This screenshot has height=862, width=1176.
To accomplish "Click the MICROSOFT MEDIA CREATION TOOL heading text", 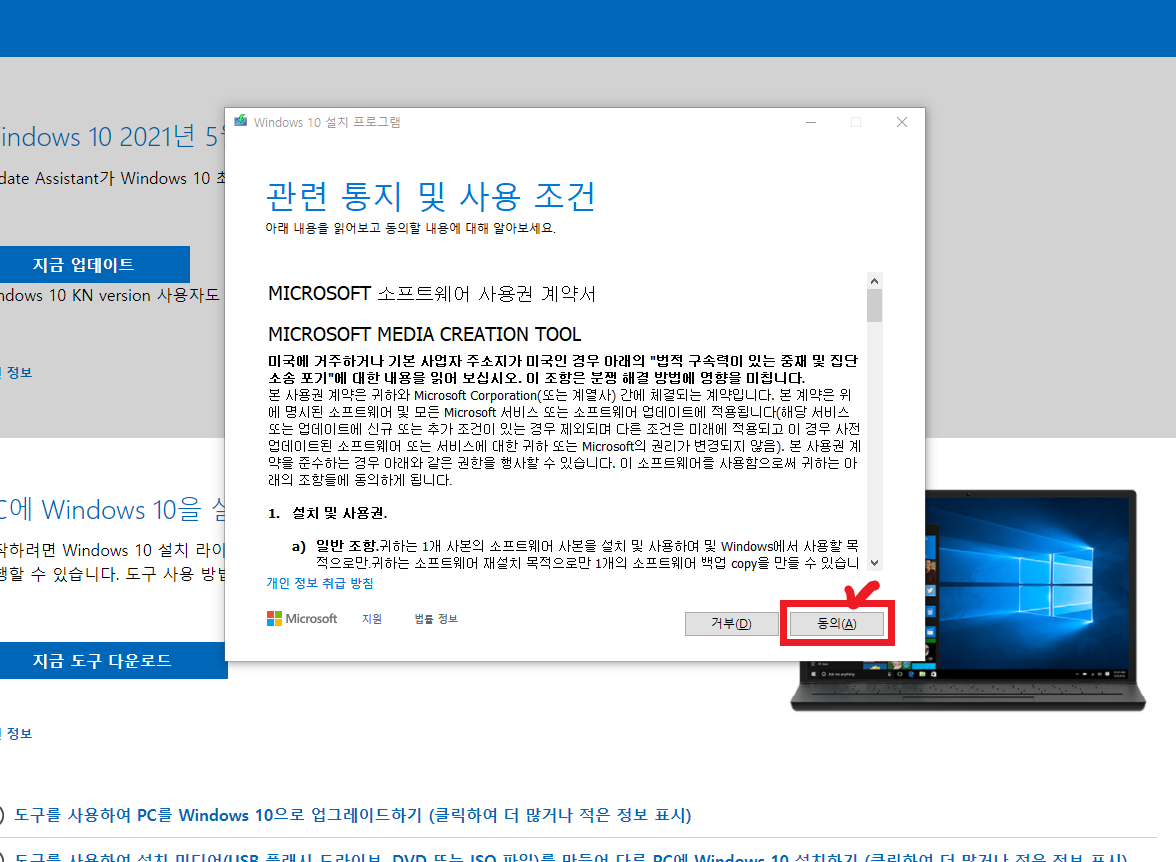I will click(424, 334).
